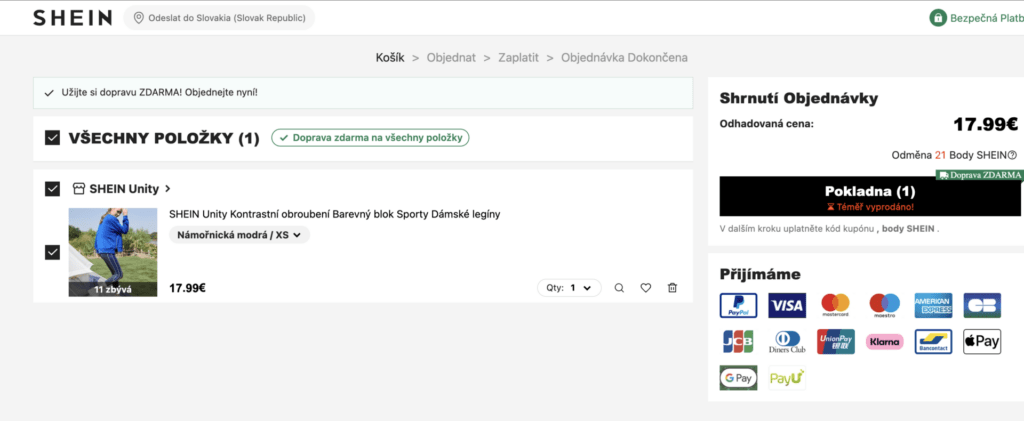Toggle the leggings product item checkbox
The height and width of the screenshot is (421, 1024).
(x=53, y=252)
